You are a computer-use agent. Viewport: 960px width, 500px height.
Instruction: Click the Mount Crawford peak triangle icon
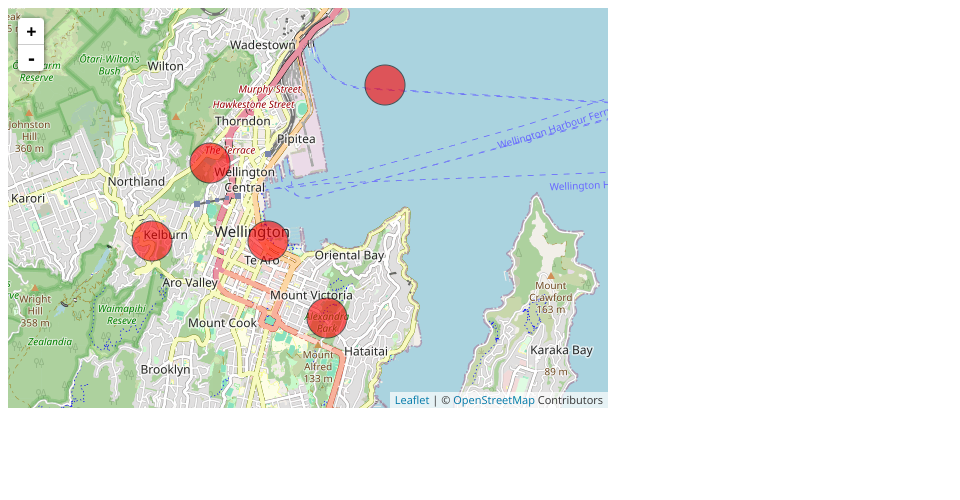(550, 275)
